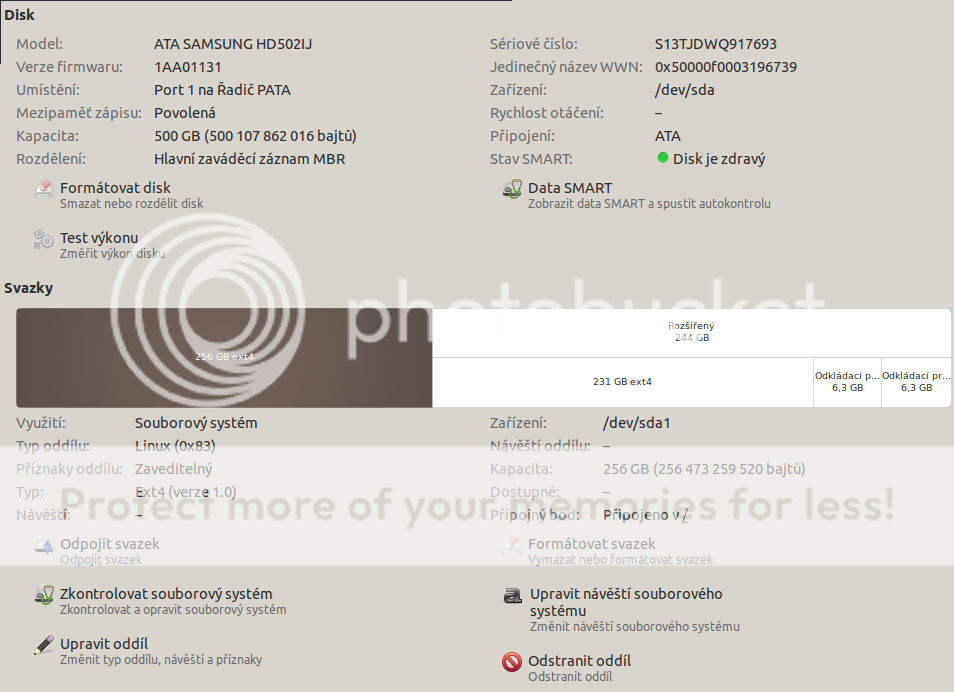954x692 pixels.
Task: Select the Rozšířený 244 GB extended partition
Action: click(691, 332)
